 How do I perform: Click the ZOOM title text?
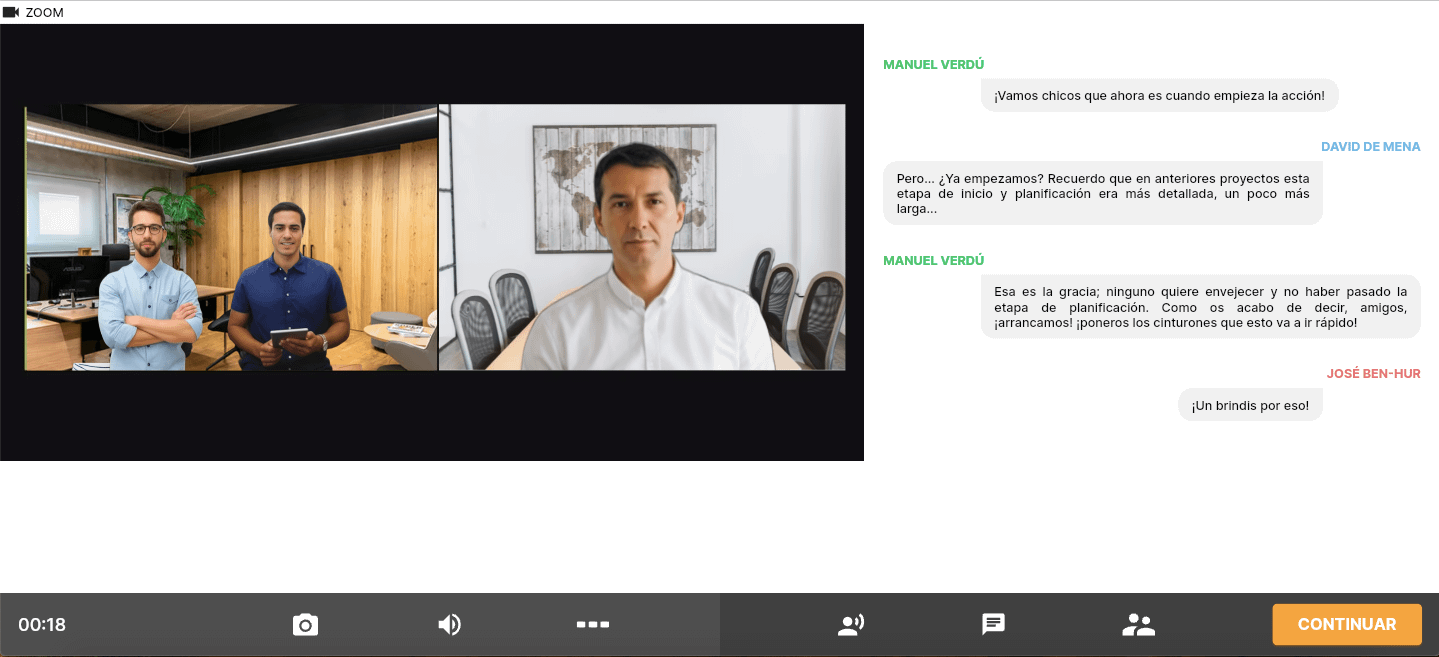coord(45,12)
